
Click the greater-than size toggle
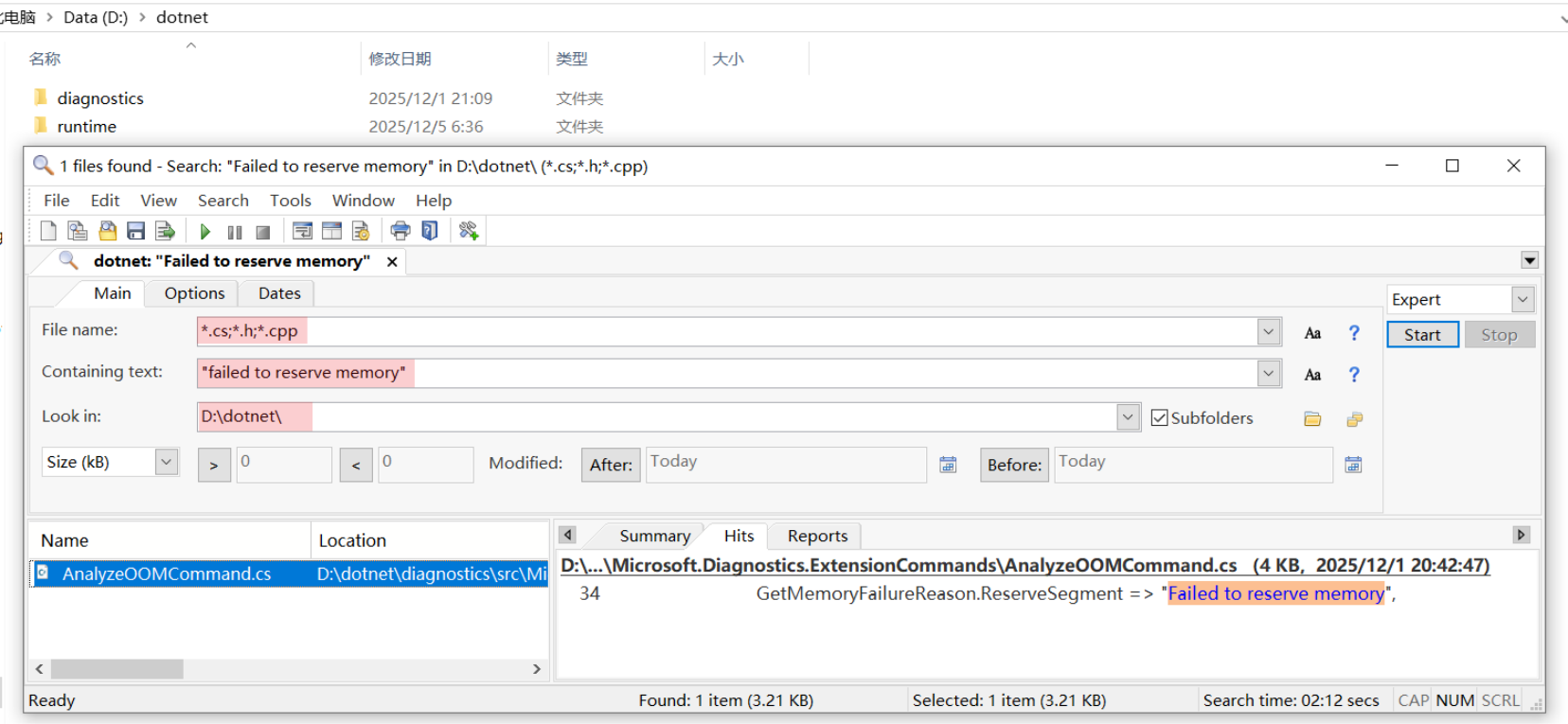pyautogui.click(x=214, y=465)
